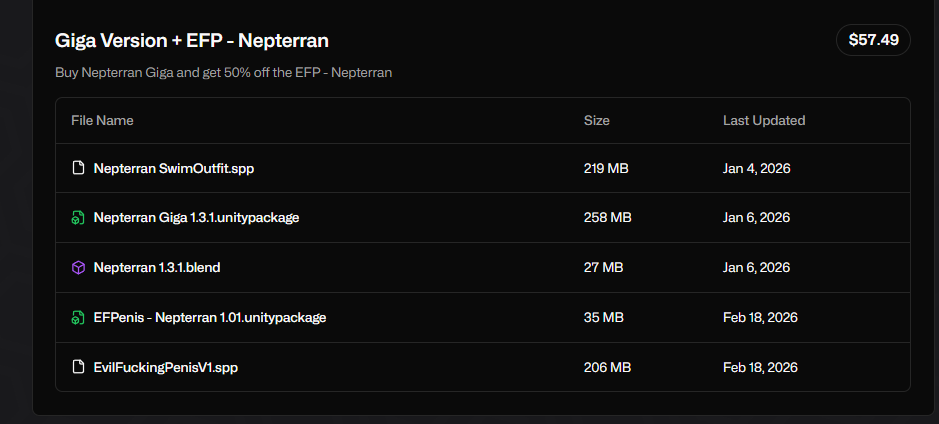939x424 pixels.
Task: Click the green unitypackage icon for Nepterran Giga
Action: pos(78,217)
